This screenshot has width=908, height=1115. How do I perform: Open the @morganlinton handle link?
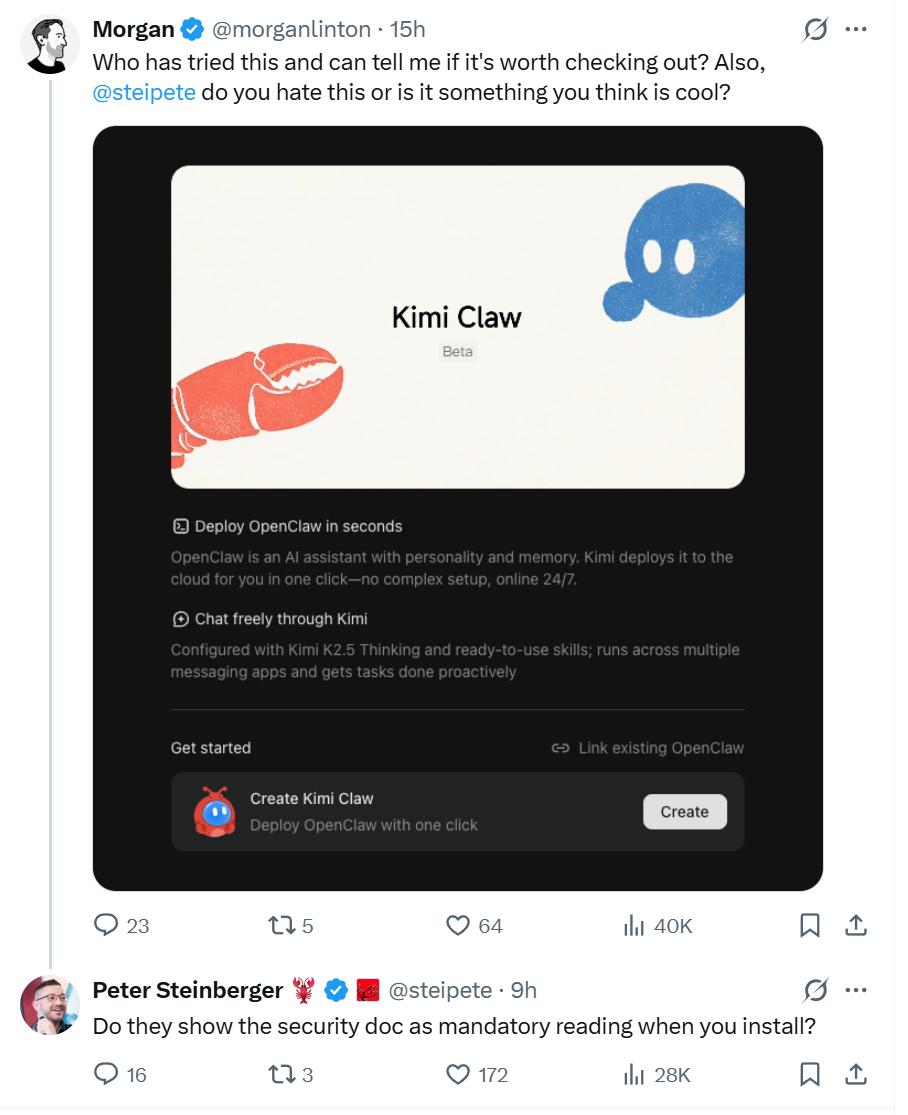291,30
